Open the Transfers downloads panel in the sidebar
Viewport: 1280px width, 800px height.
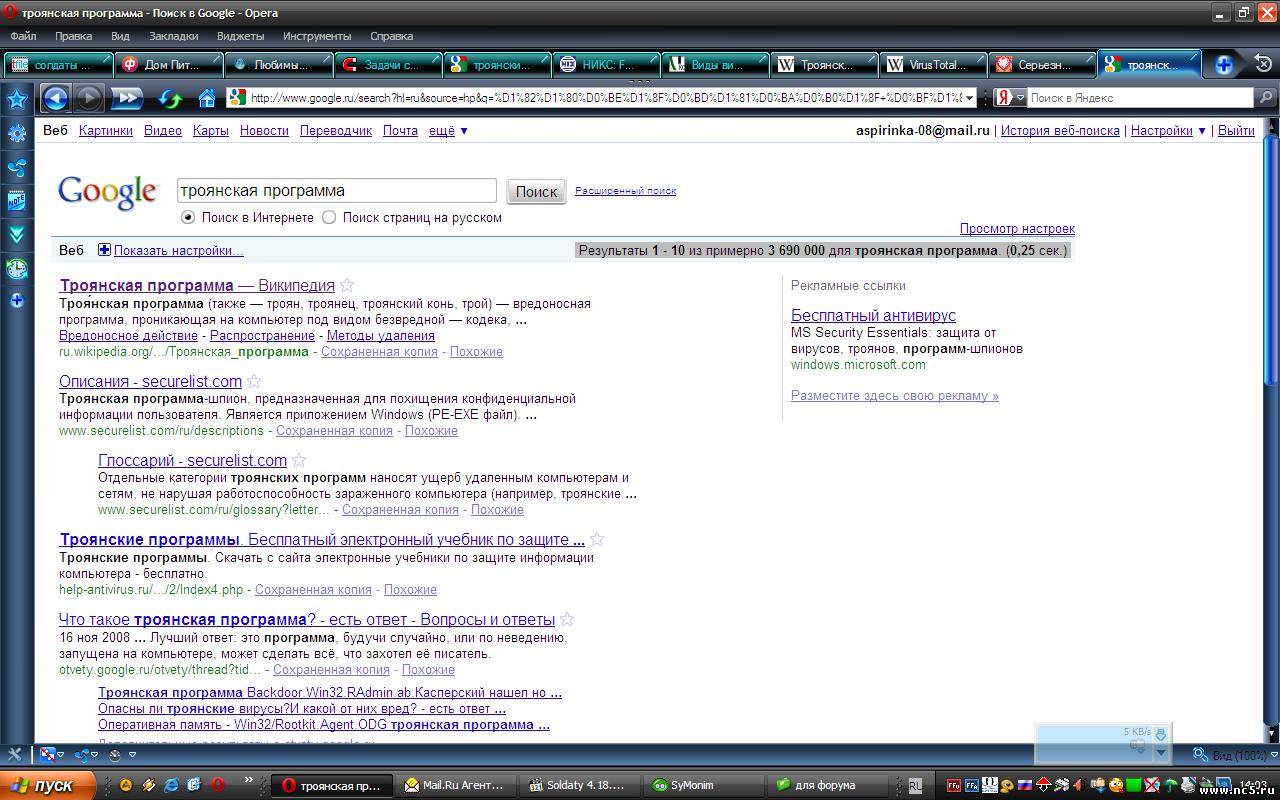(x=17, y=235)
